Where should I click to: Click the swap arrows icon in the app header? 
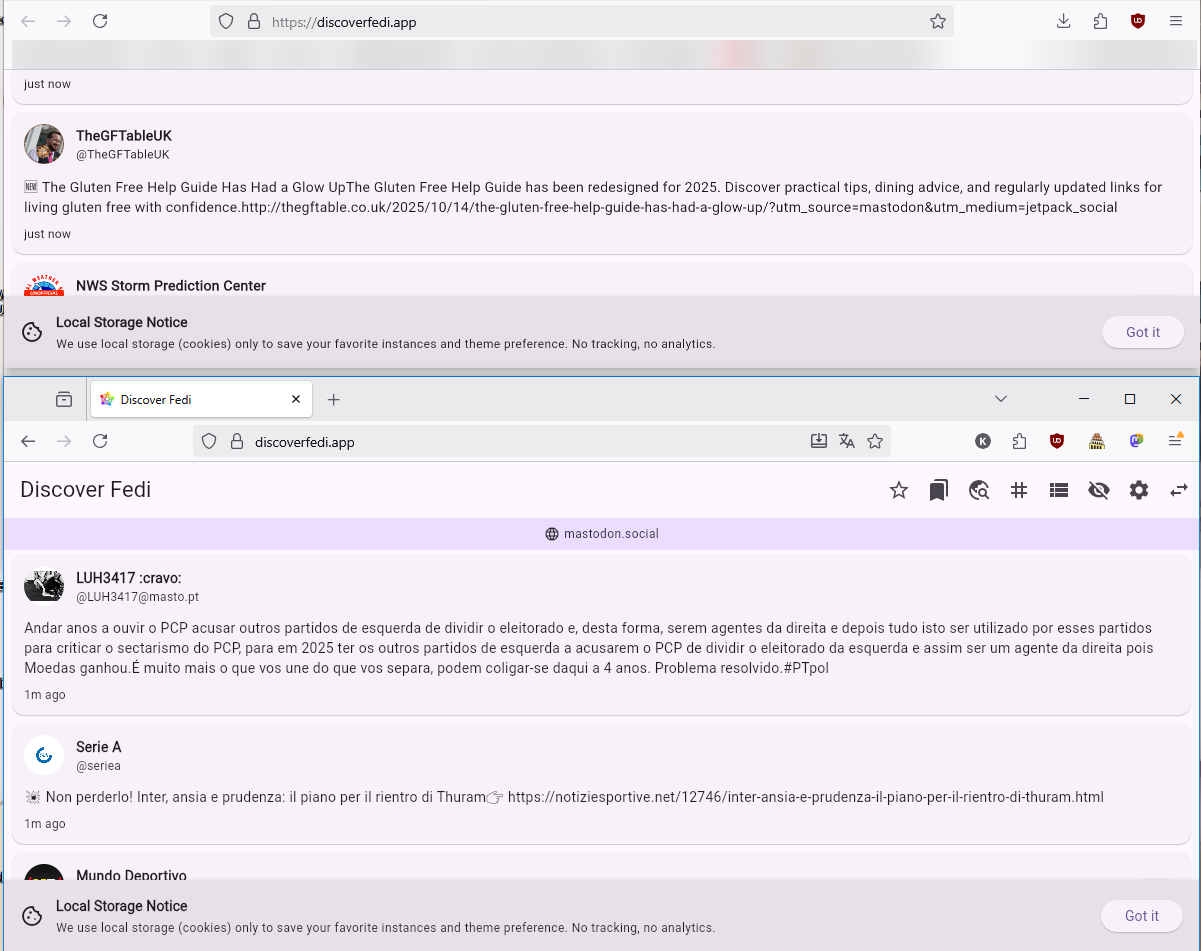[1179, 490]
